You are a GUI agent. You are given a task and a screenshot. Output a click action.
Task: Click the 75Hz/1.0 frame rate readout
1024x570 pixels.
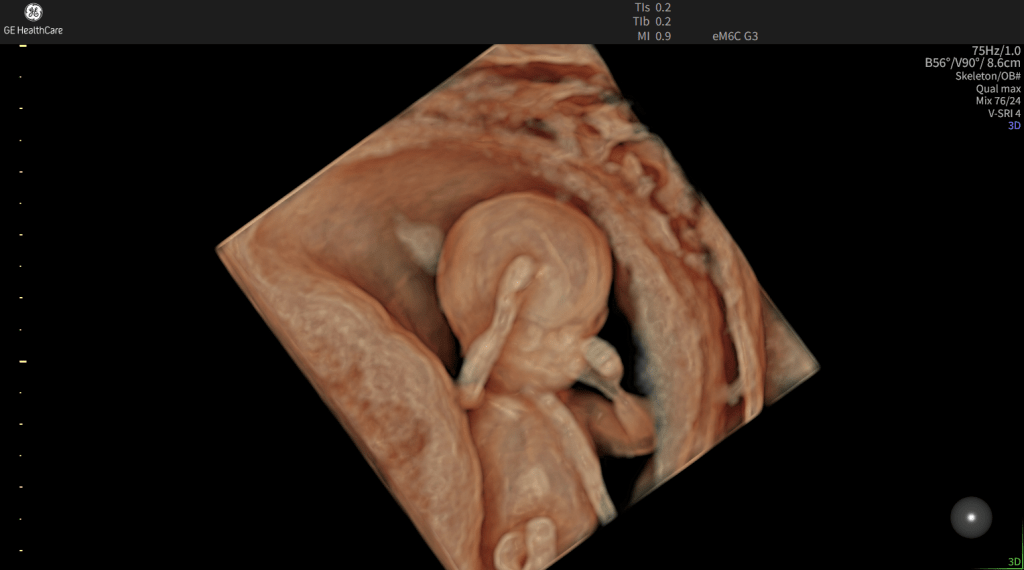995,50
